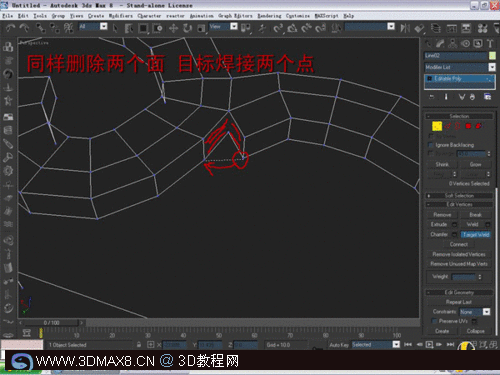Switch to the Motion panel tab
Image resolution: width=500 pixels, height=375 pixels.
(x=465, y=43)
